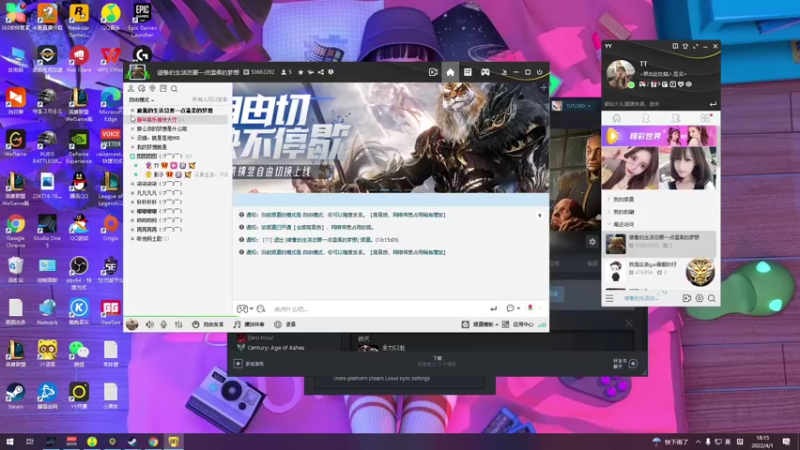Open the game emoji dropdown in chat box
The image size is (800, 450).
(245, 309)
